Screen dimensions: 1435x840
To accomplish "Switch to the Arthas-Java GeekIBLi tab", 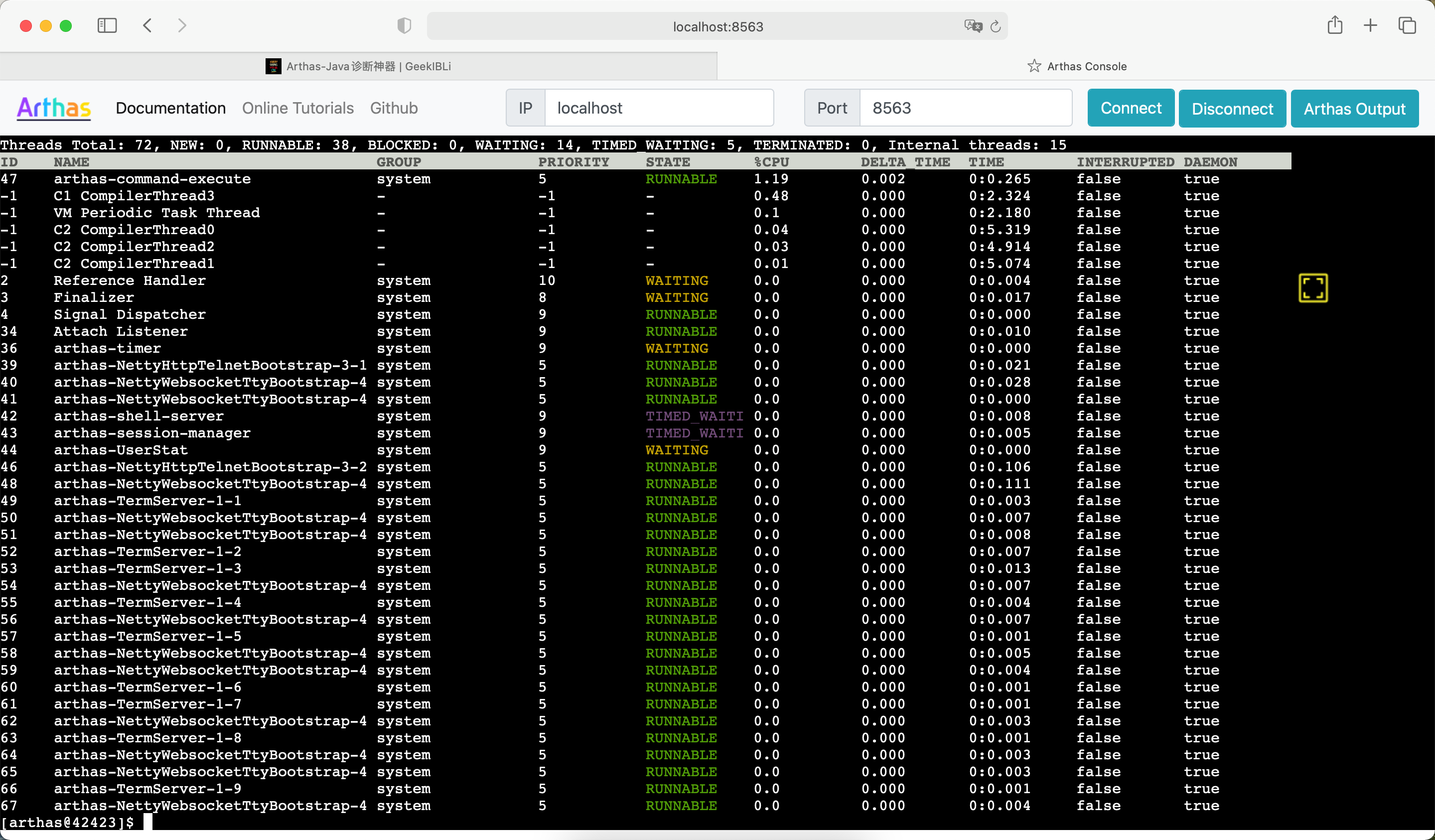I will click(358, 66).
